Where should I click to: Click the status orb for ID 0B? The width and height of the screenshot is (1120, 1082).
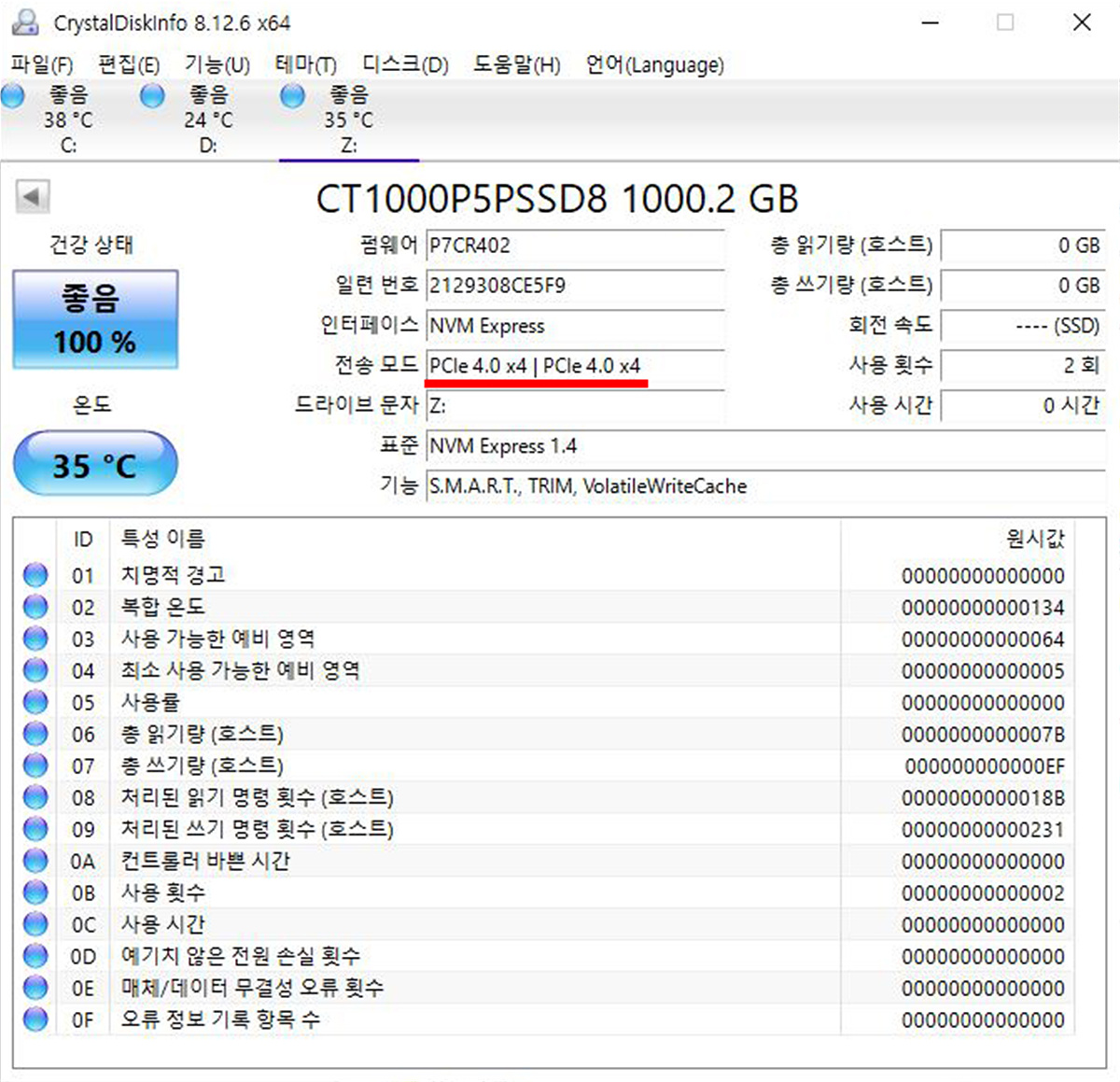coord(35,892)
